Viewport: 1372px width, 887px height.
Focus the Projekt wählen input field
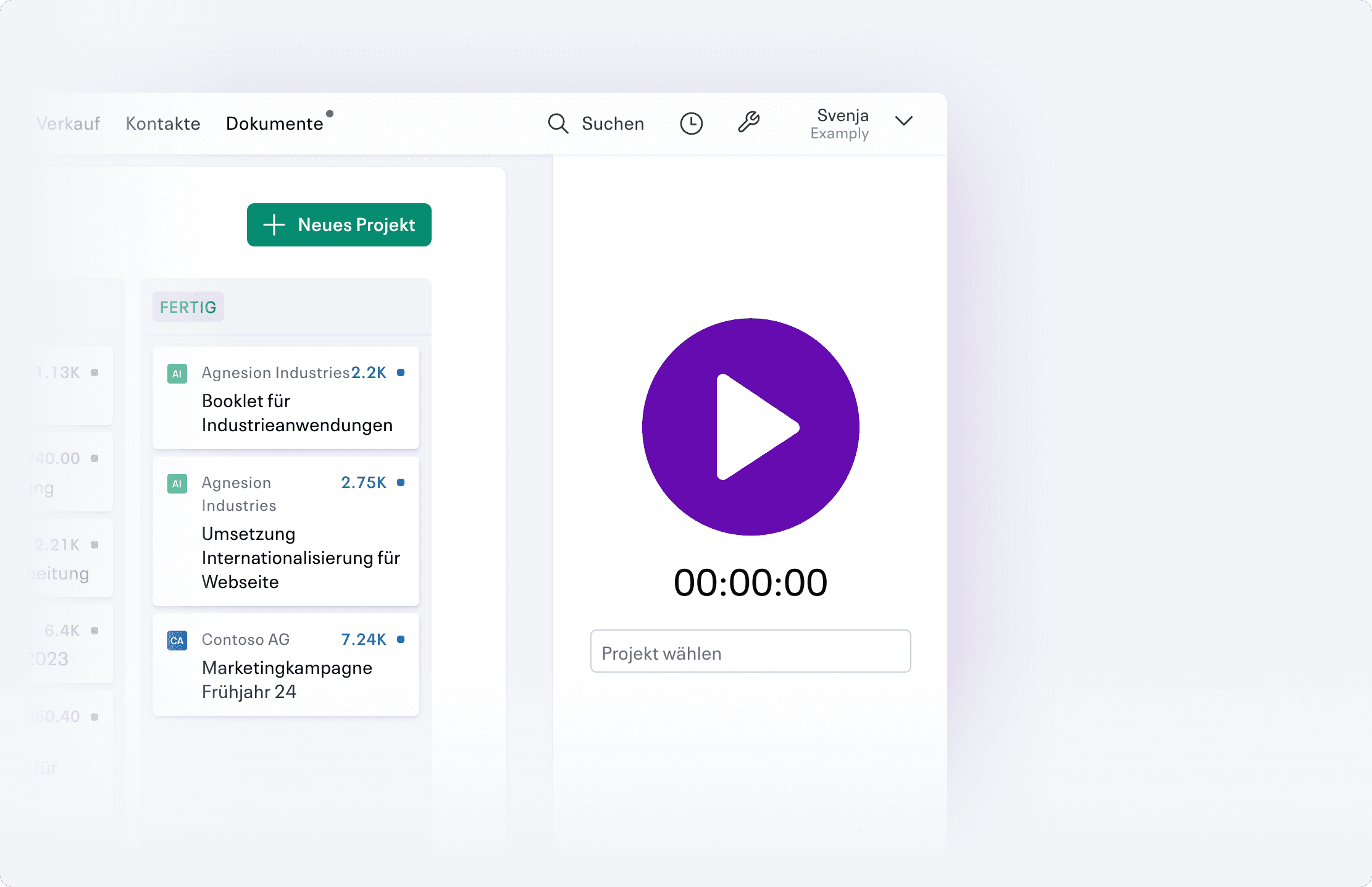coord(750,651)
